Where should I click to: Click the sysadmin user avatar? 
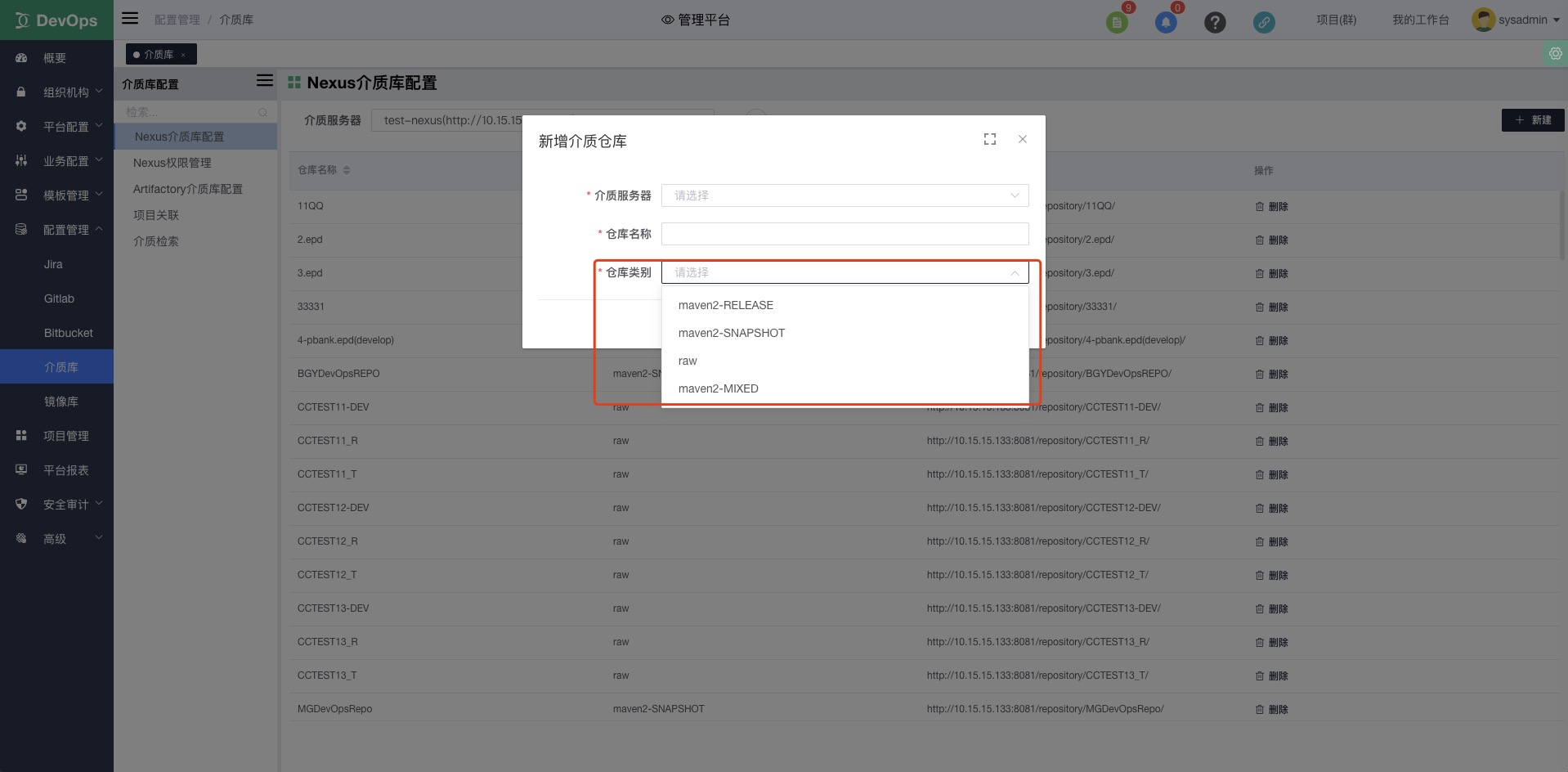pos(1483,20)
